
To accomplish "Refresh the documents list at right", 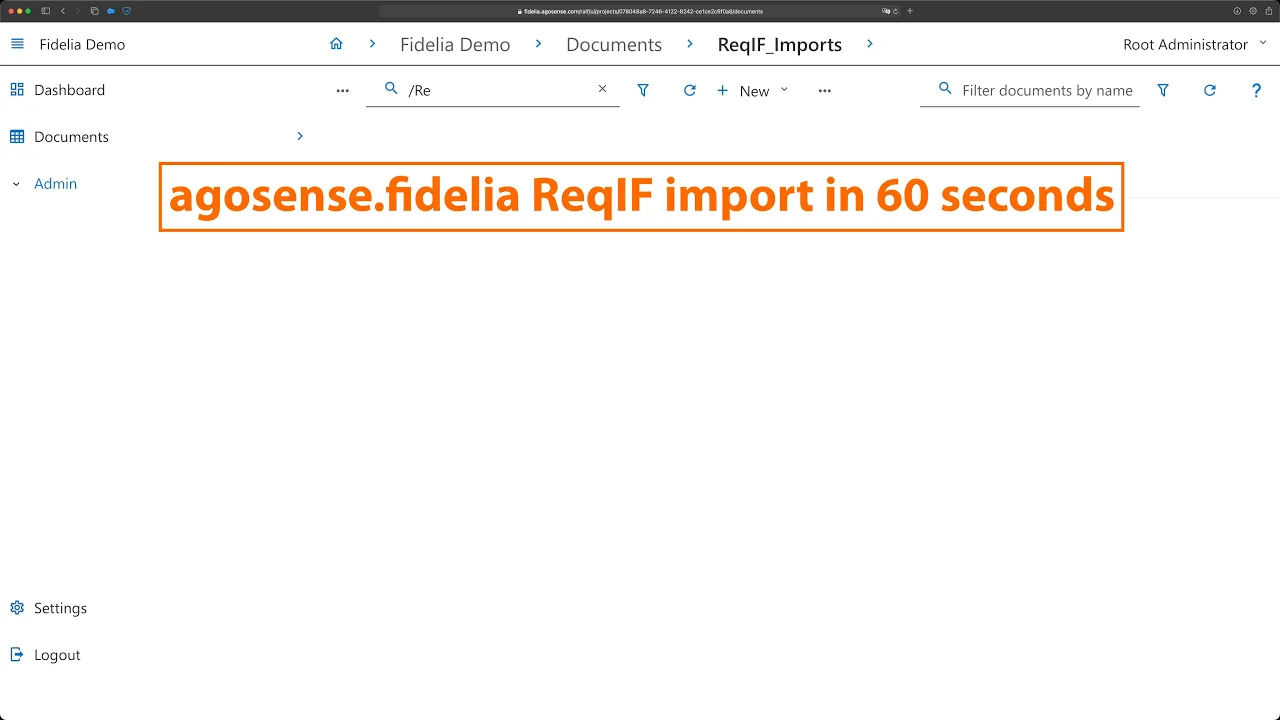I will click(1209, 90).
